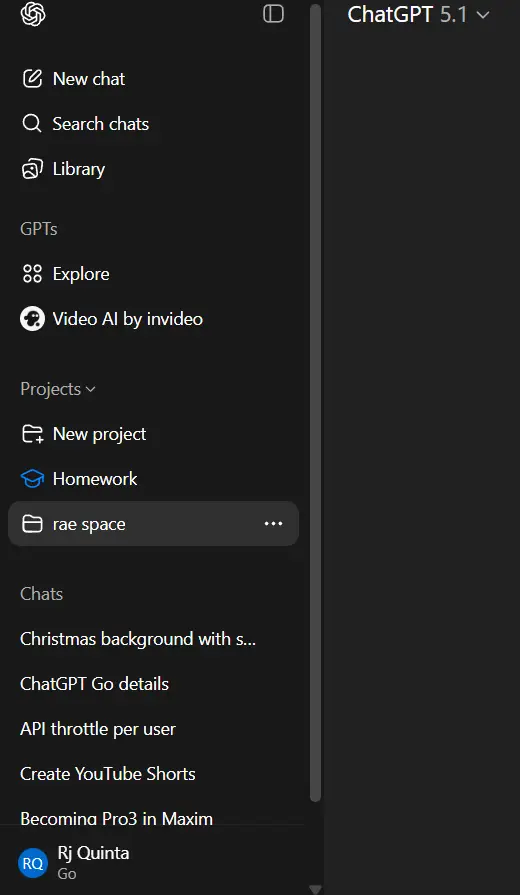This screenshot has width=520, height=895.
Task: Open the Homework project
Action: [x=153, y=479]
